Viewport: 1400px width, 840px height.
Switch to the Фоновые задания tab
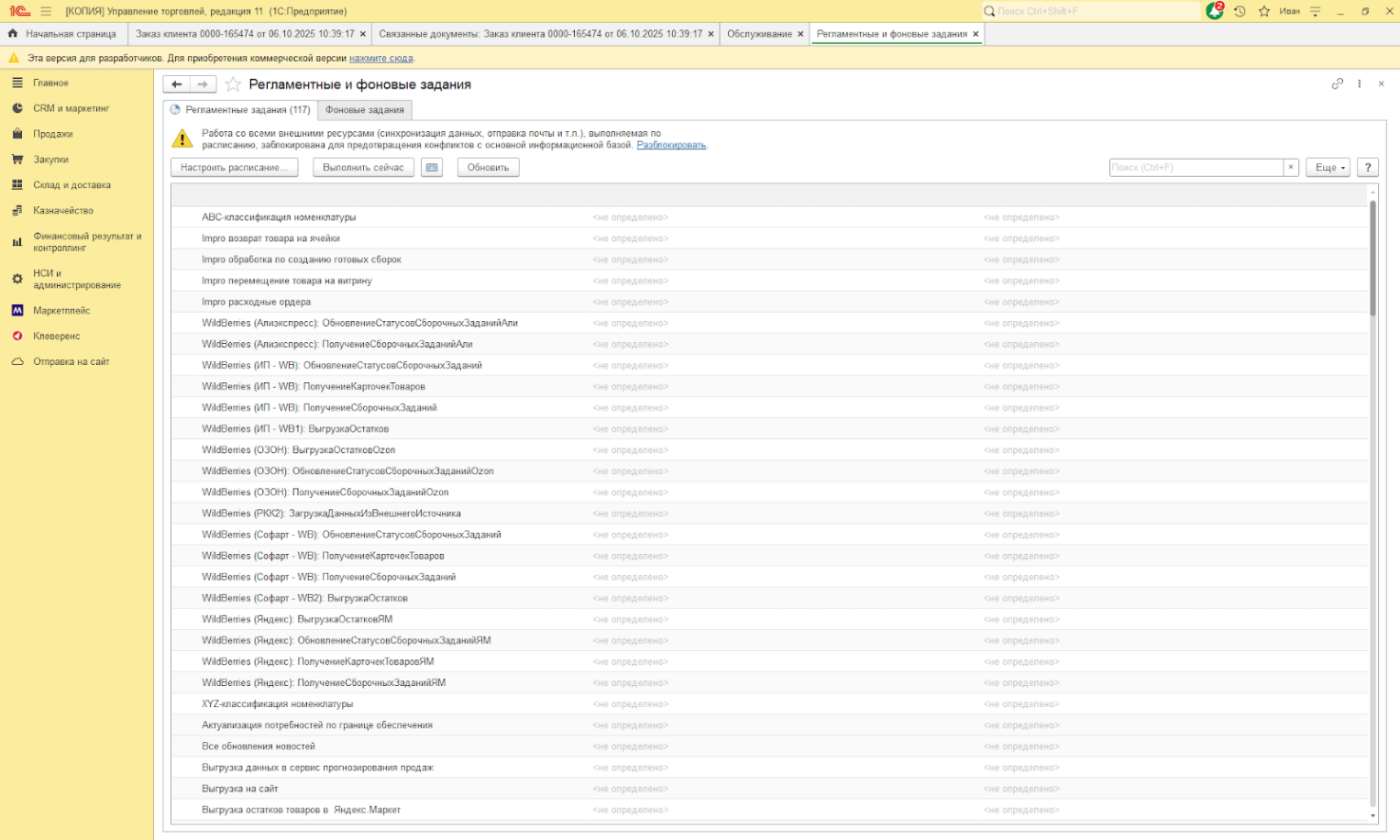click(x=365, y=110)
